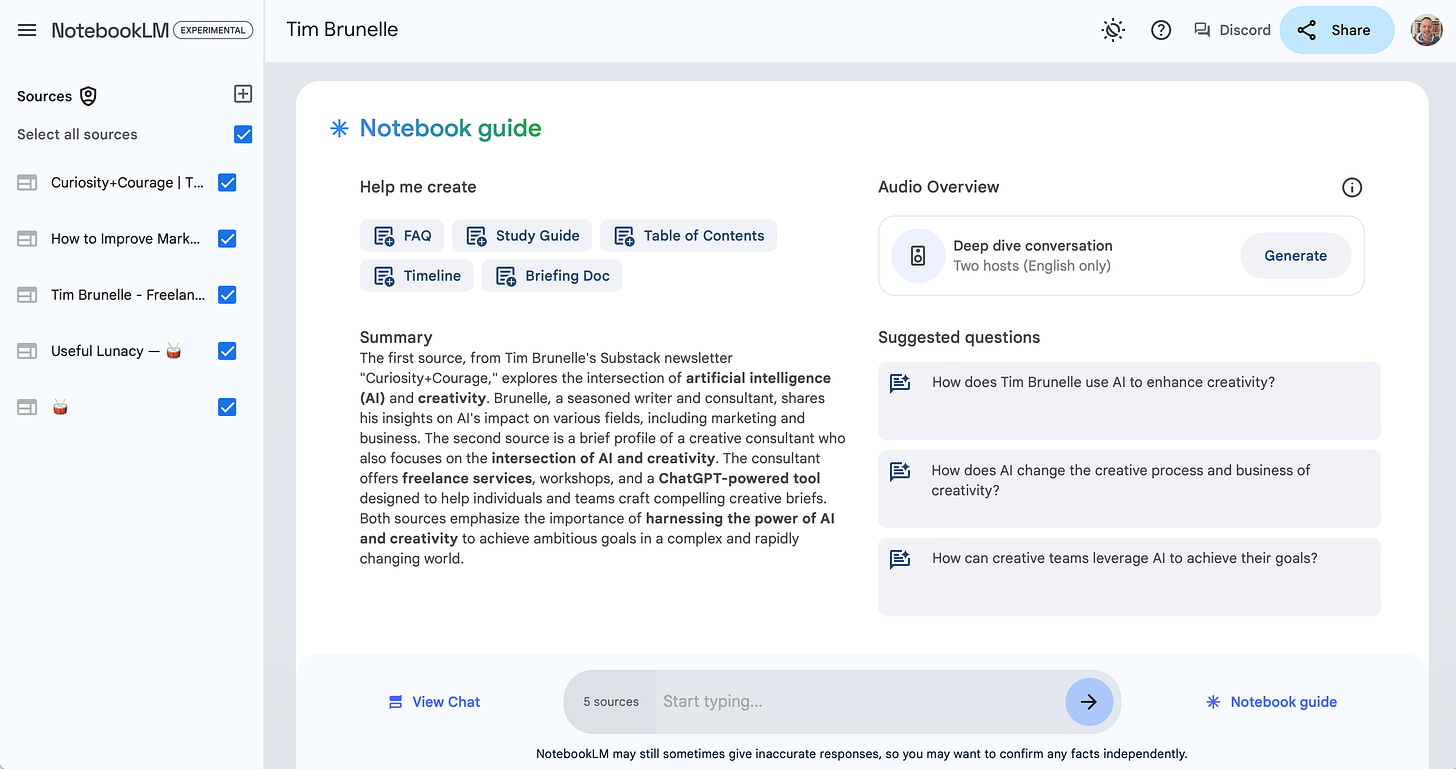Viewport: 1456px width, 769px height.
Task: Click the add source plus icon
Action: click(x=242, y=94)
